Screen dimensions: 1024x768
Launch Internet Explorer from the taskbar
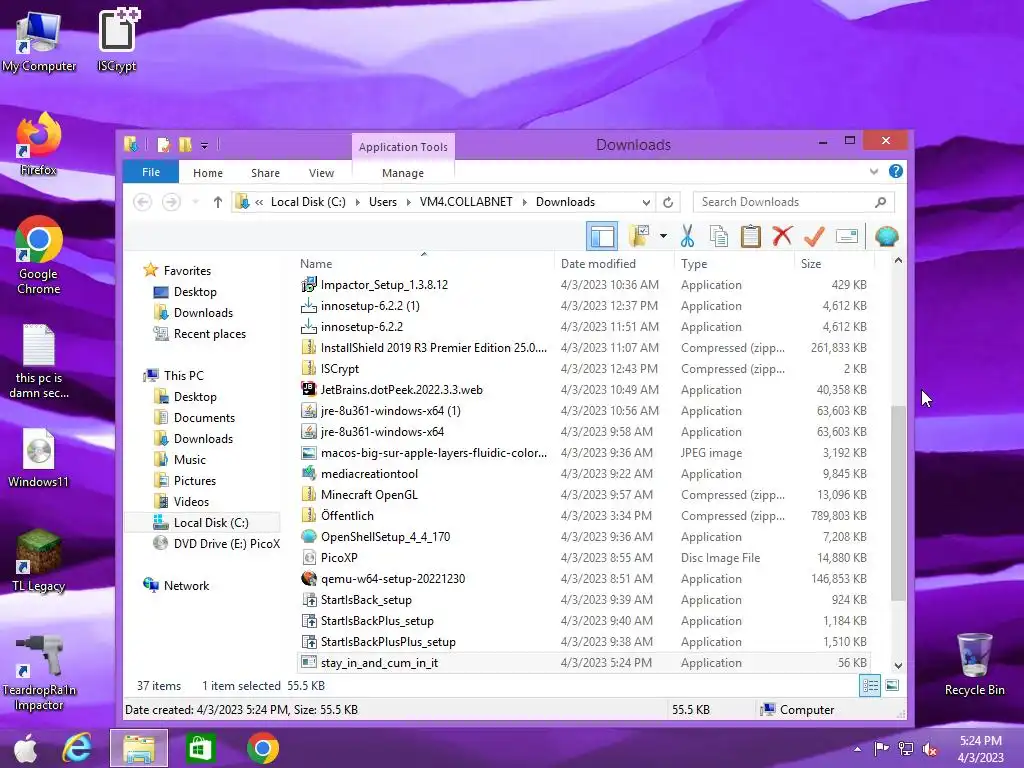78,748
